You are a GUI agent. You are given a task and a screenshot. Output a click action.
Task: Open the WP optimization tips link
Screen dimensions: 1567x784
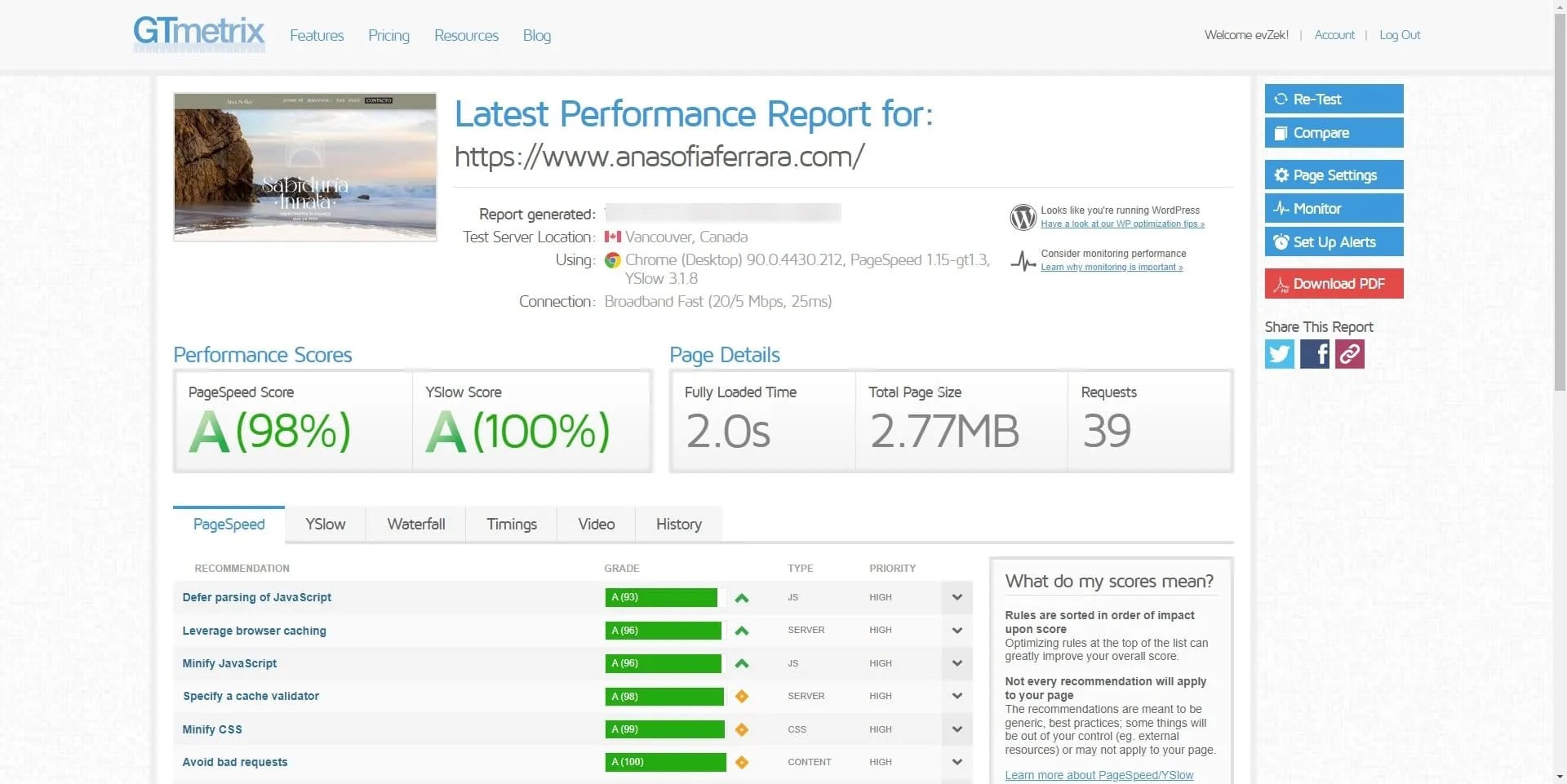click(x=1123, y=224)
